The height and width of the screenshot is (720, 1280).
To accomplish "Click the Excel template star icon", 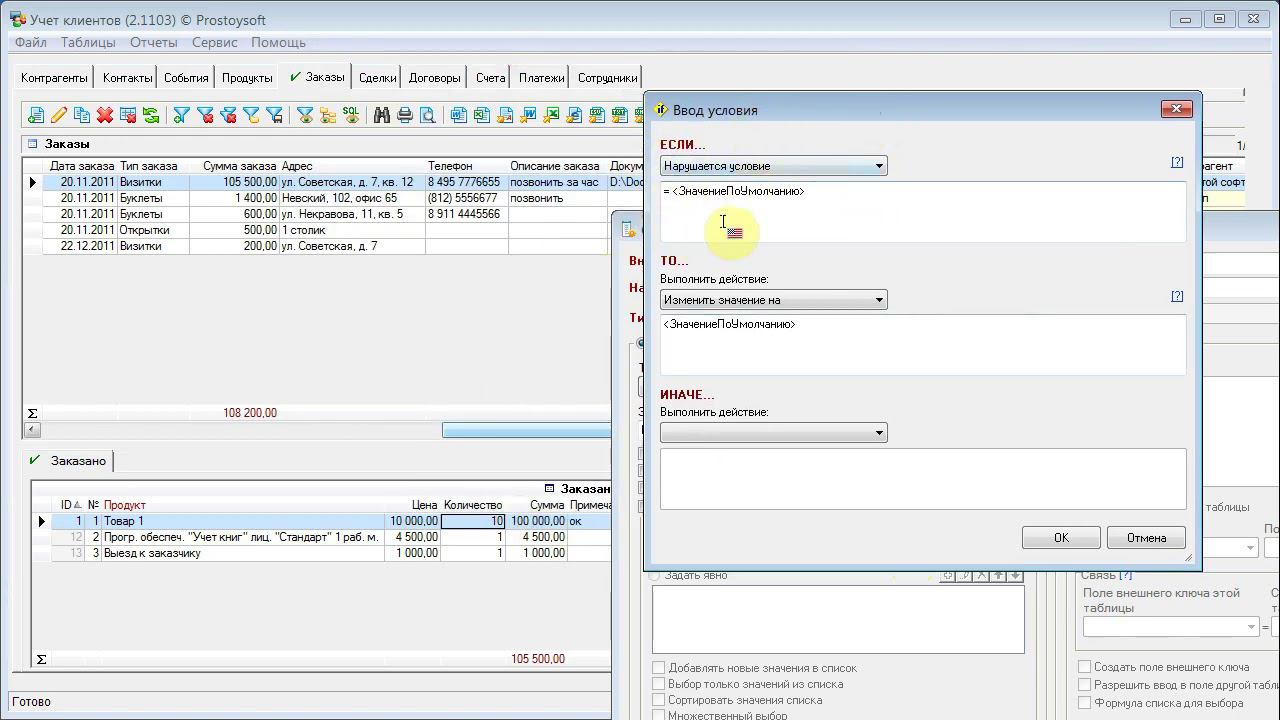I will point(551,116).
